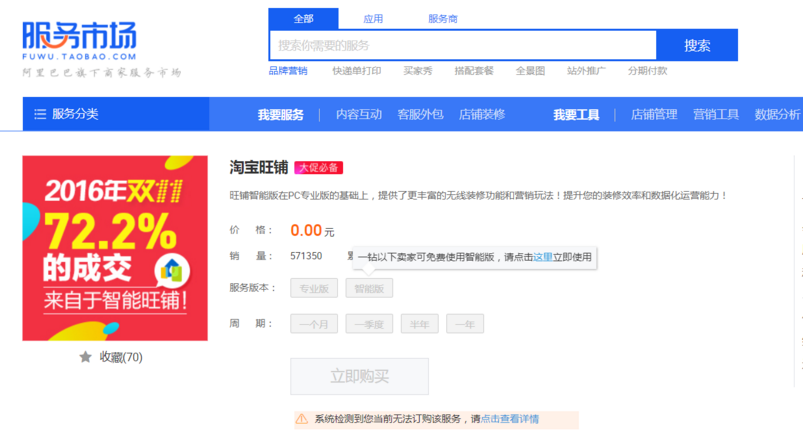Click the 2016年双11 product banner image
The width and height of the screenshot is (809, 443).
[115, 248]
